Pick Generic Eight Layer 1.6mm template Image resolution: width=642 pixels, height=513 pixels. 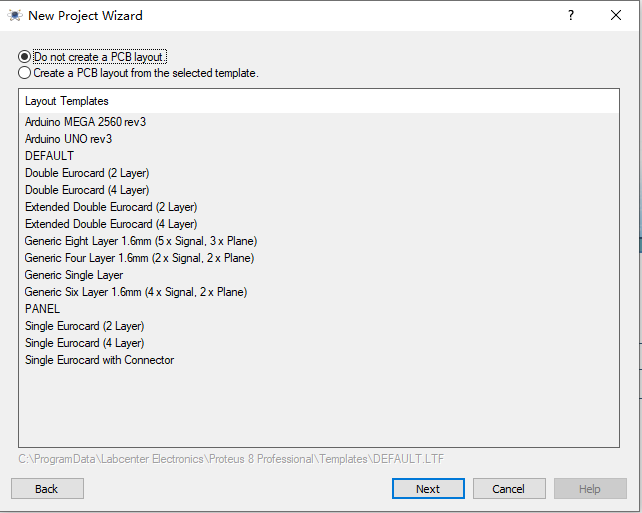(x=141, y=241)
